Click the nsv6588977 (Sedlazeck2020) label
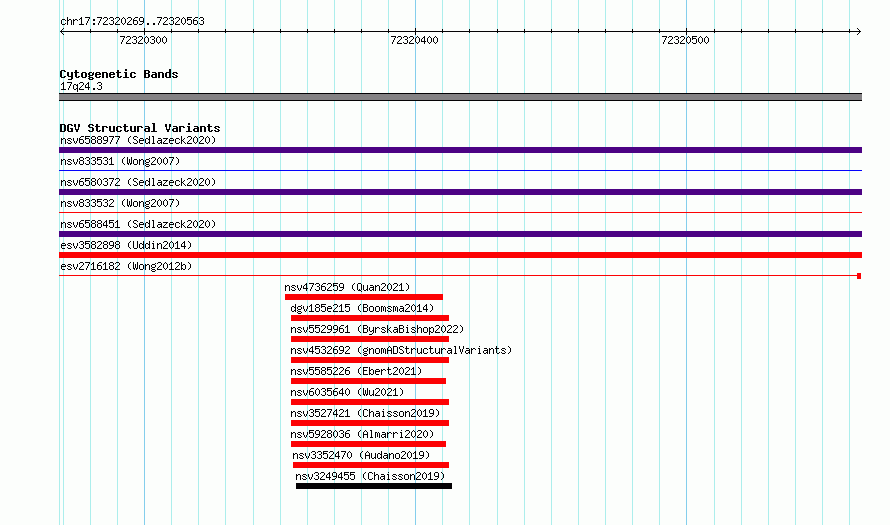Image resolution: width=890 pixels, height=525 pixels. click(138, 140)
